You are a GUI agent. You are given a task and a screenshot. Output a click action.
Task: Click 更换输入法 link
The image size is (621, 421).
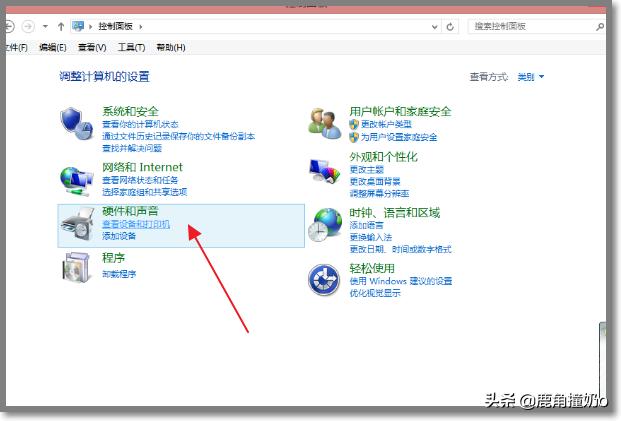(371, 237)
